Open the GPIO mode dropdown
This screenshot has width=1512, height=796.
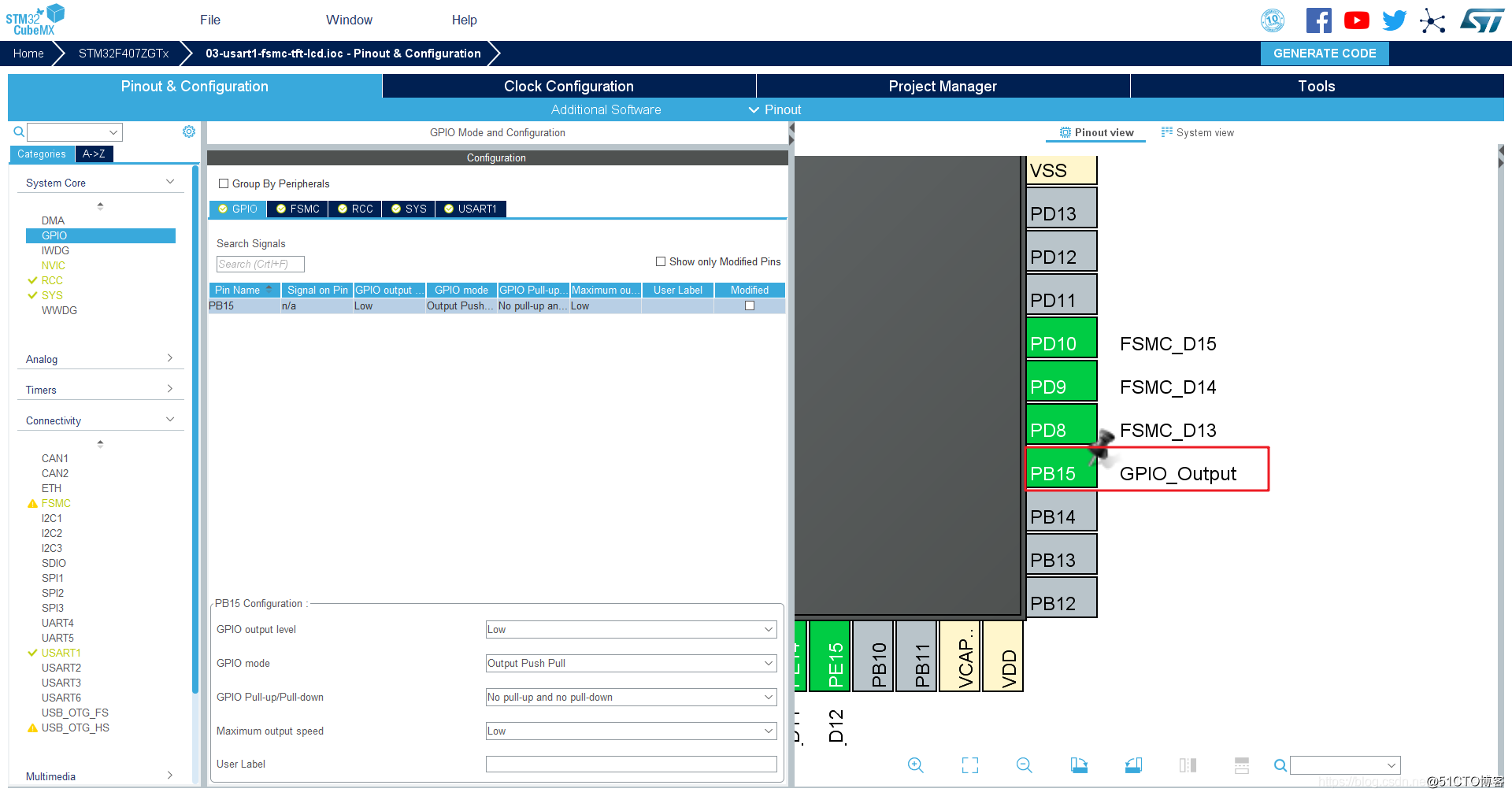click(632, 663)
